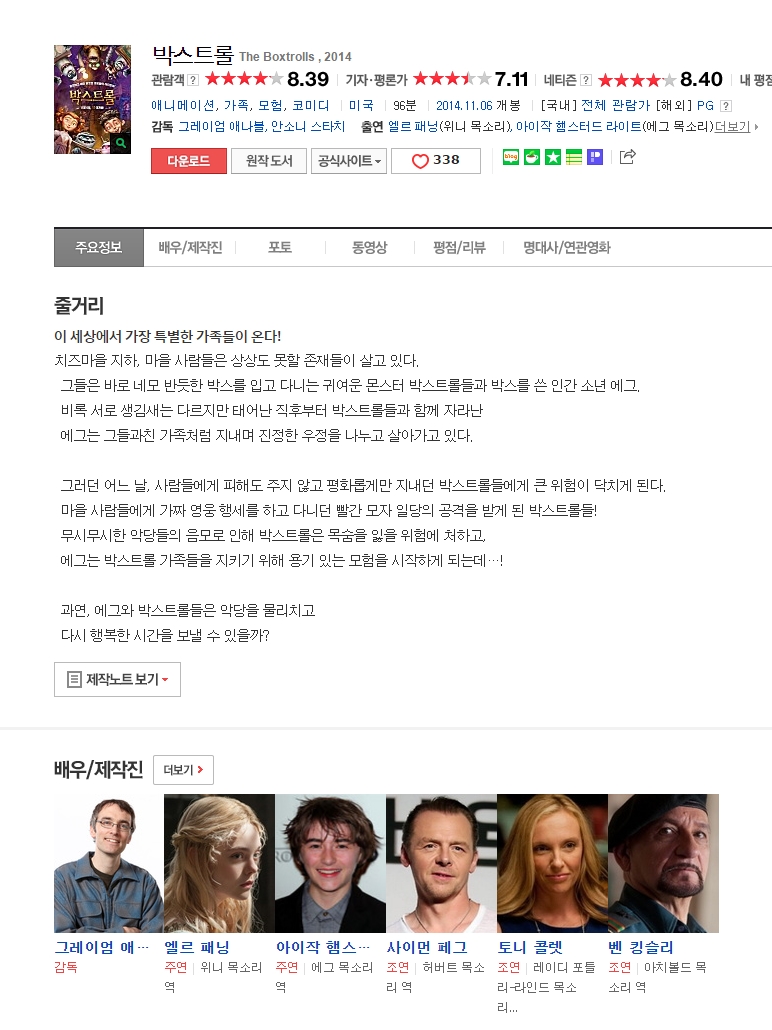Click the blue Polaris P icon

(595, 157)
